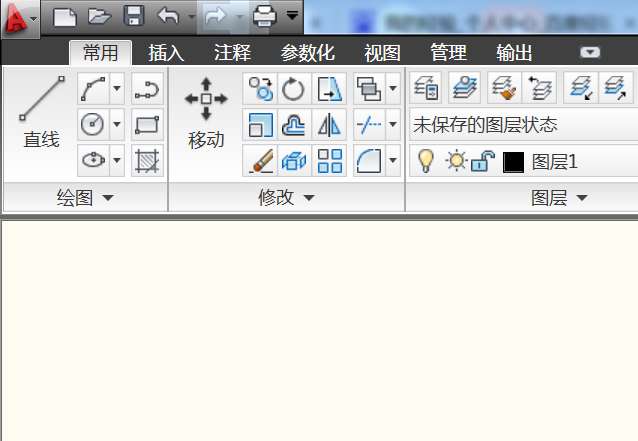
Task: Click the black layer color swatch
Action: click(x=513, y=162)
